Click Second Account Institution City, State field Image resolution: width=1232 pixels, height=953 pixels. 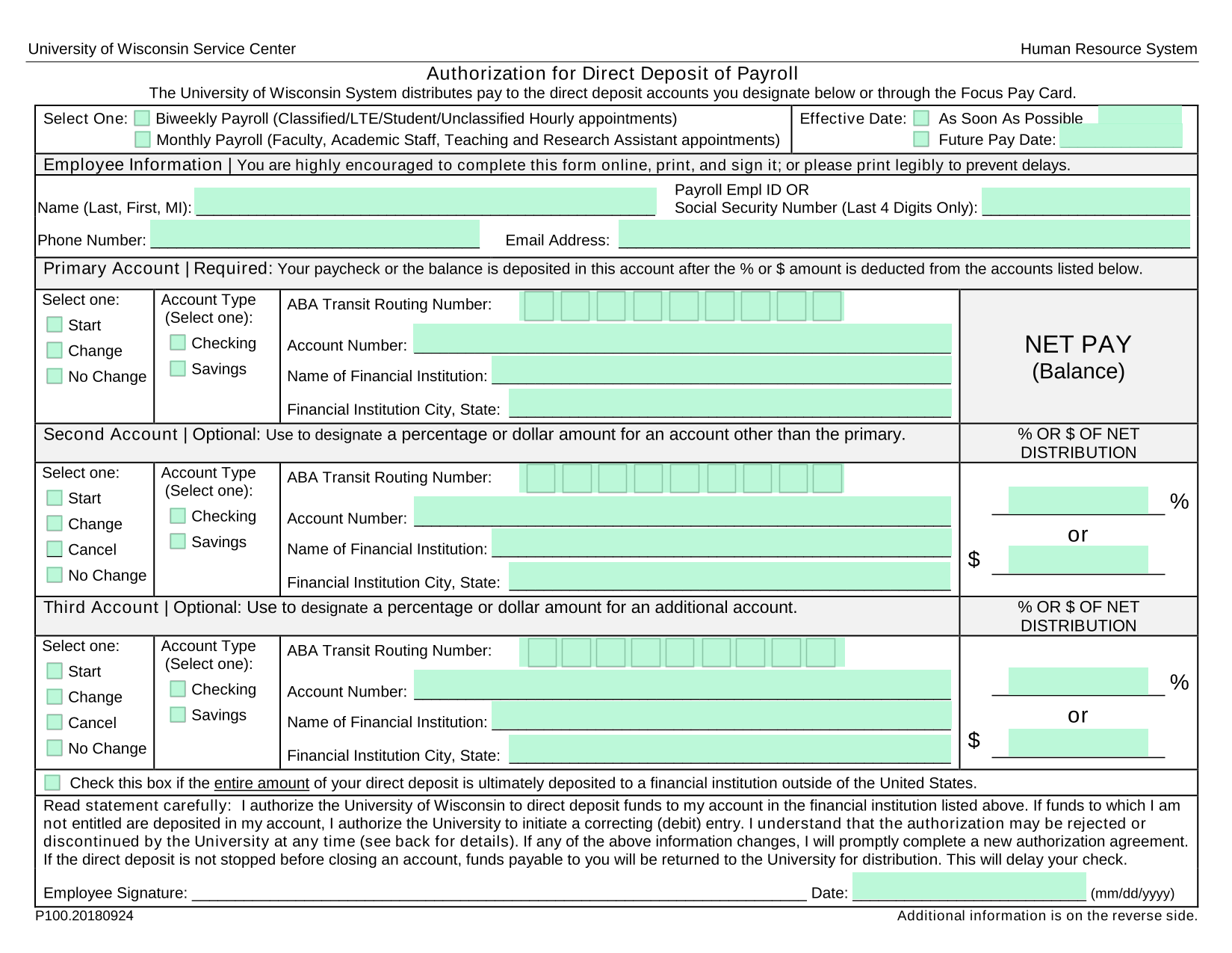pos(730,576)
